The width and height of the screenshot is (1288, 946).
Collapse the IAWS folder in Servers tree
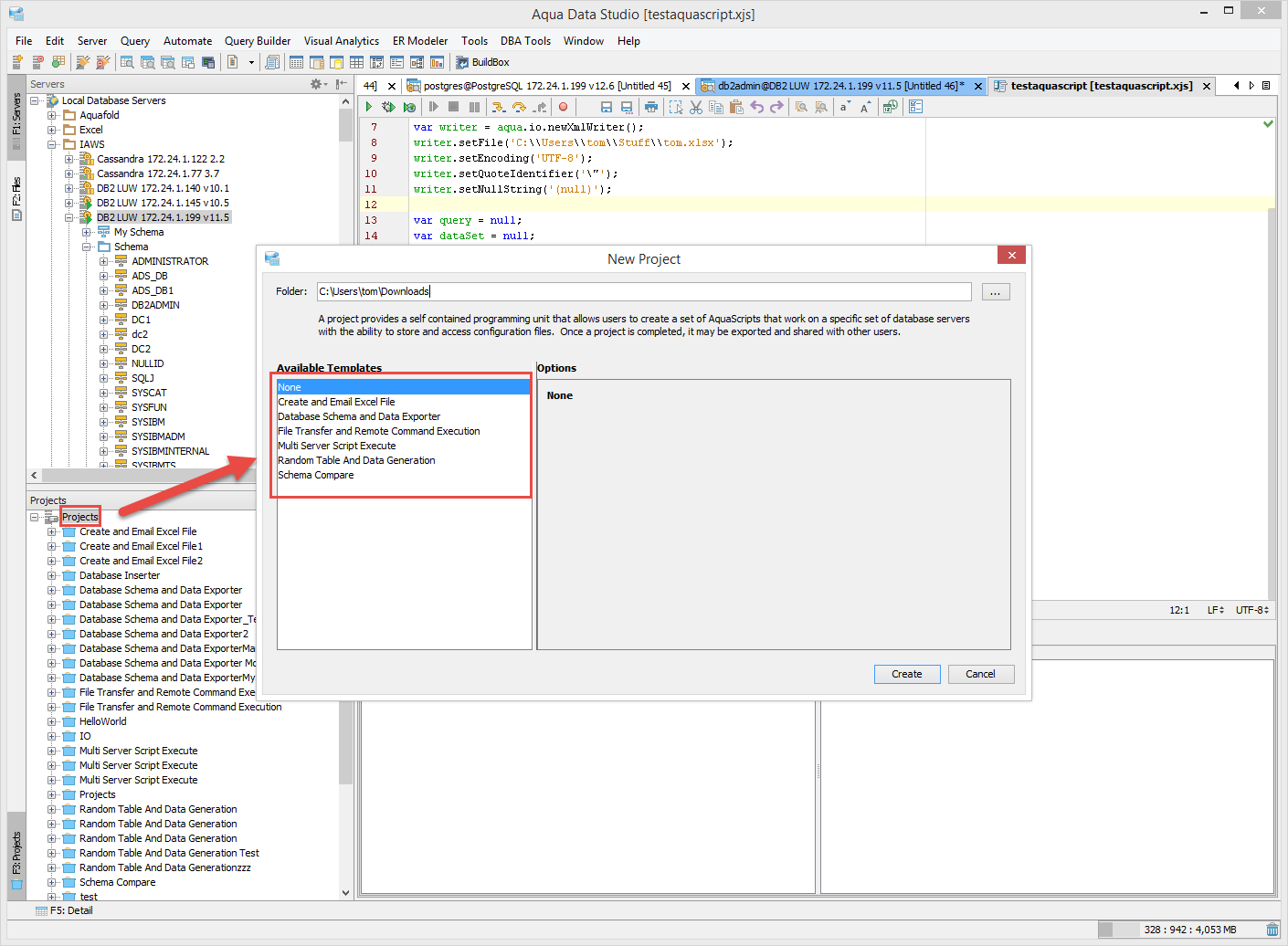click(x=52, y=144)
